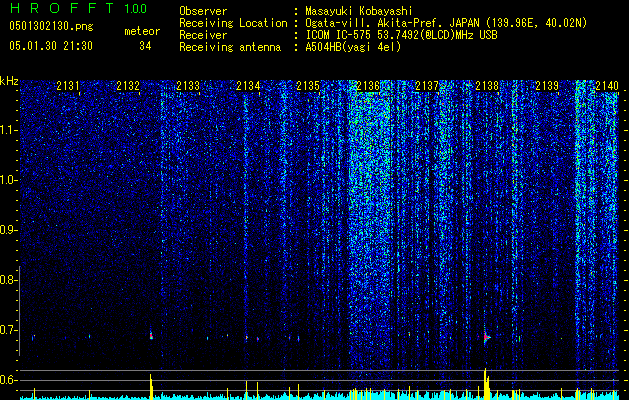Click the 2140 time marker
This screenshot has height=400, width=629.
point(607,86)
